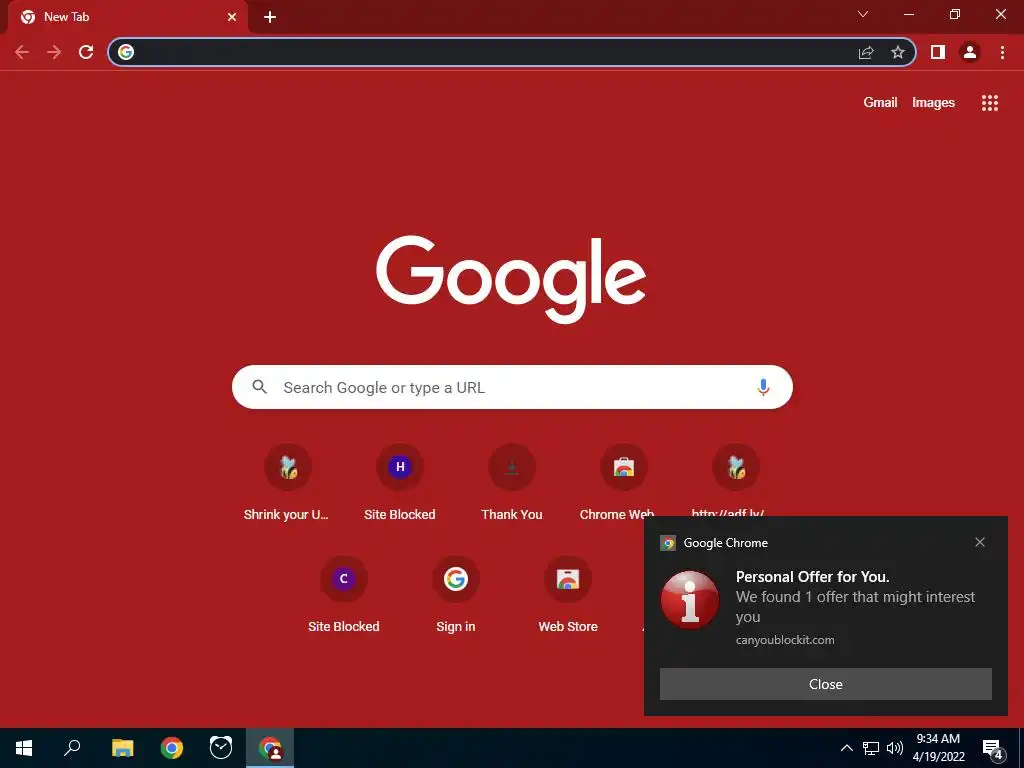Go back with the back arrow
1024x768 pixels.
(22, 52)
